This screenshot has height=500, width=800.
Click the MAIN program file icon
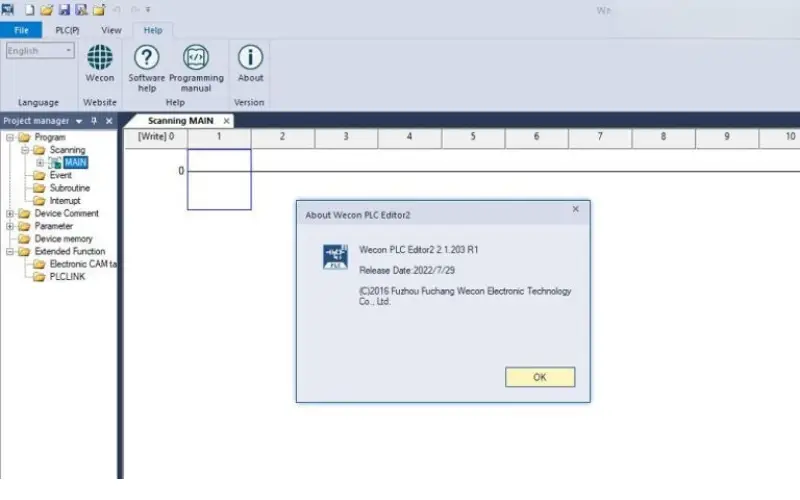55,163
